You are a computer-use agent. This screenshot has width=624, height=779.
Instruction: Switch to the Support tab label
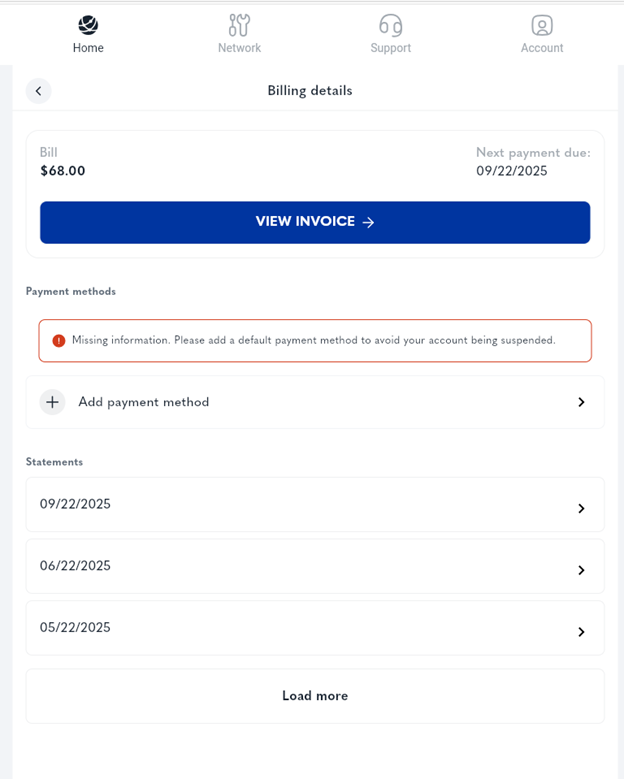(x=390, y=48)
